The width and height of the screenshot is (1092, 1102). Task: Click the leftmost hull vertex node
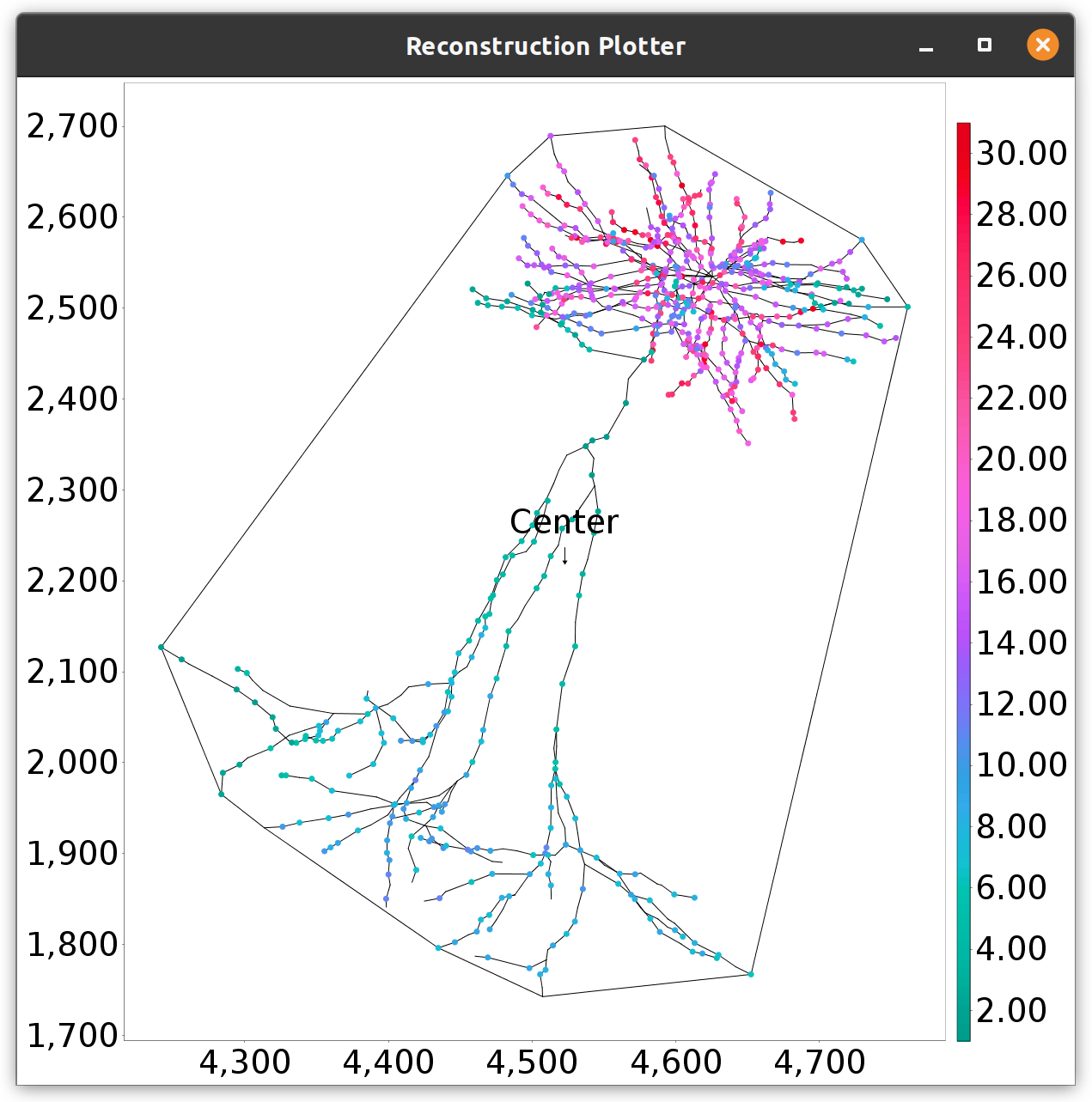[161, 647]
